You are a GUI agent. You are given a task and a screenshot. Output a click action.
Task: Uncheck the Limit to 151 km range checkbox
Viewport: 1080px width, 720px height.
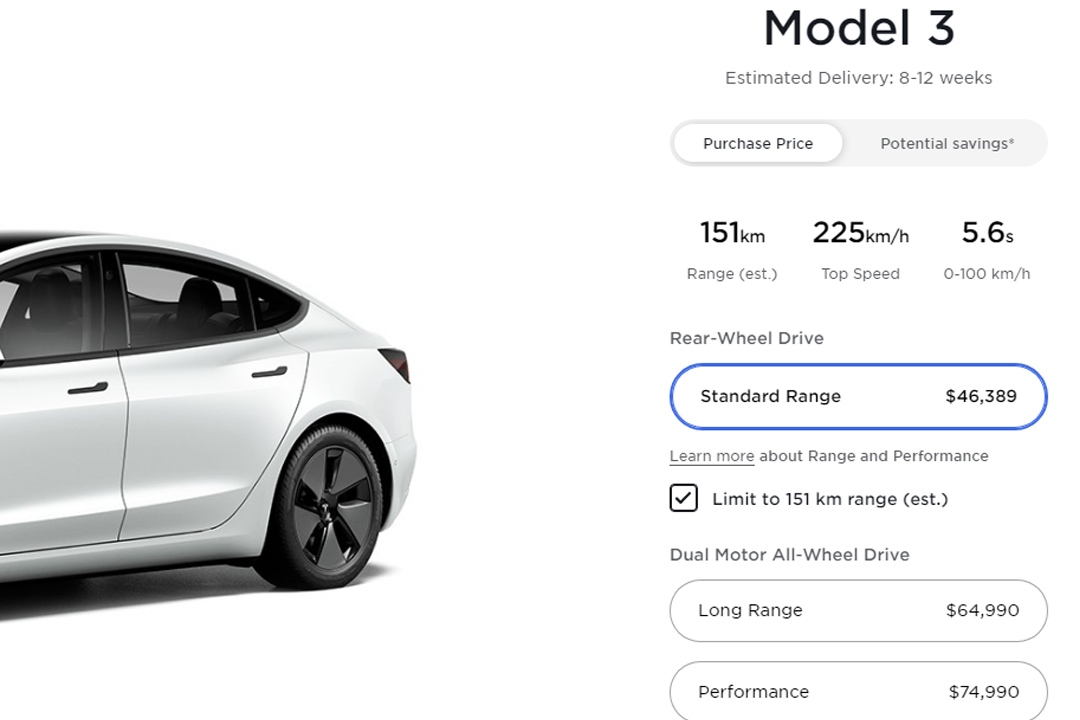684,498
